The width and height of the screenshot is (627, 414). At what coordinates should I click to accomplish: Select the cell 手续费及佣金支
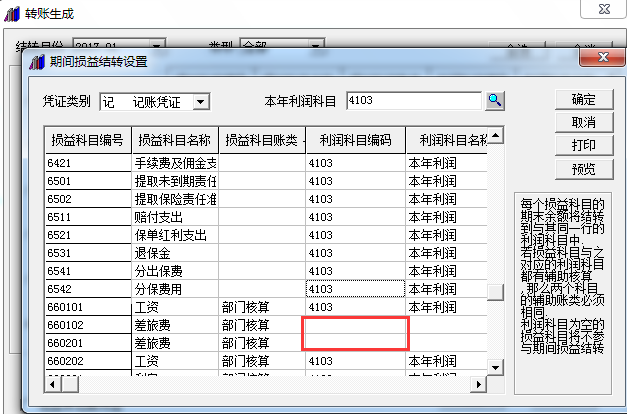tap(175, 163)
